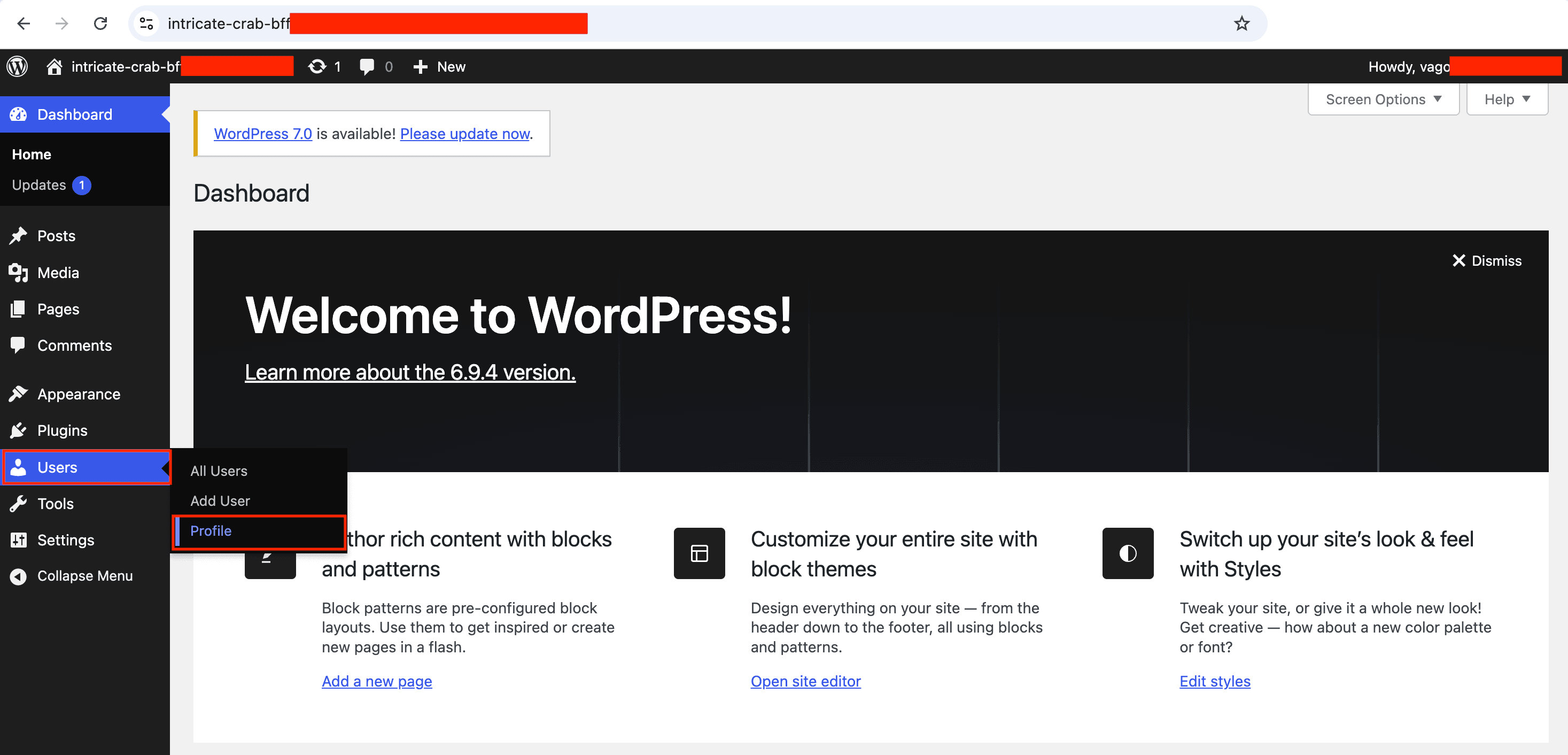Open the Appearance menu

85,394
